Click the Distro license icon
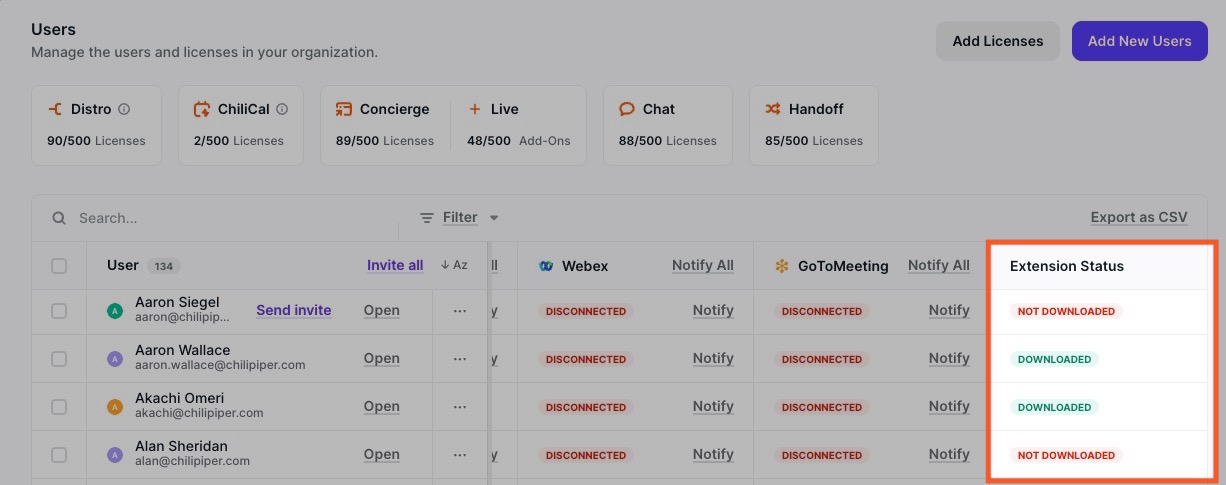1226x485 pixels. (x=55, y=109)
